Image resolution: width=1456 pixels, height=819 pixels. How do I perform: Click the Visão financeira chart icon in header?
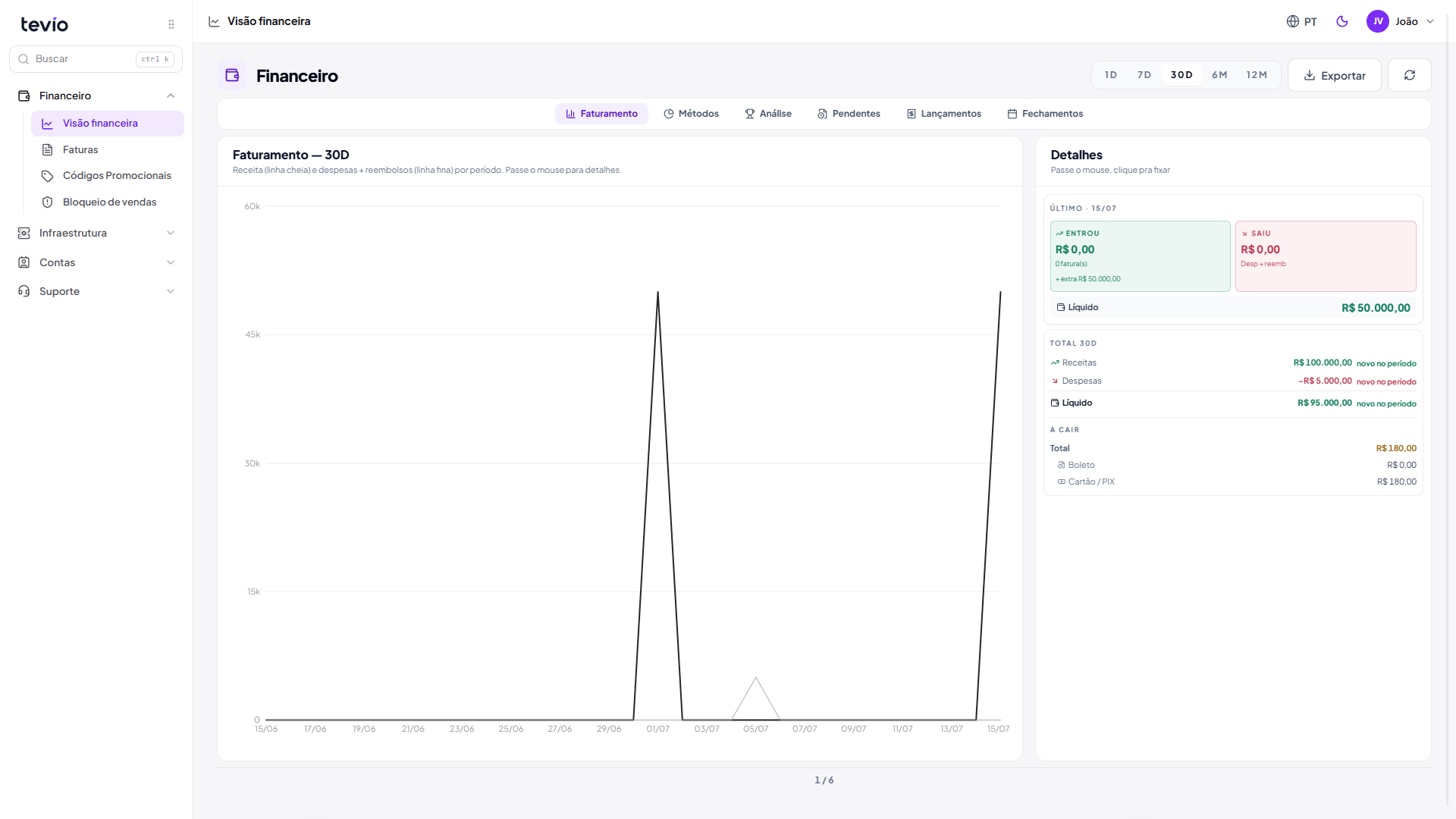214,21
